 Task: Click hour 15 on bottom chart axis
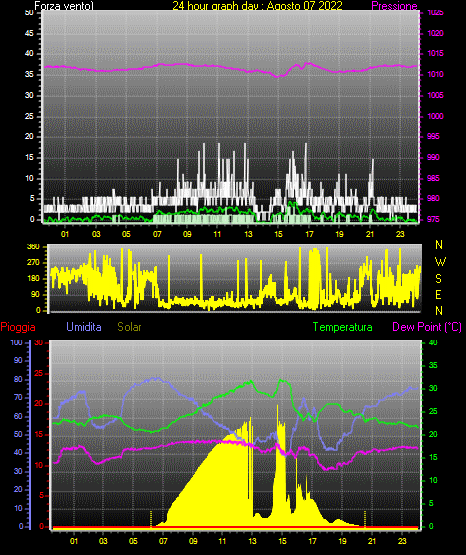pos(282,541)
